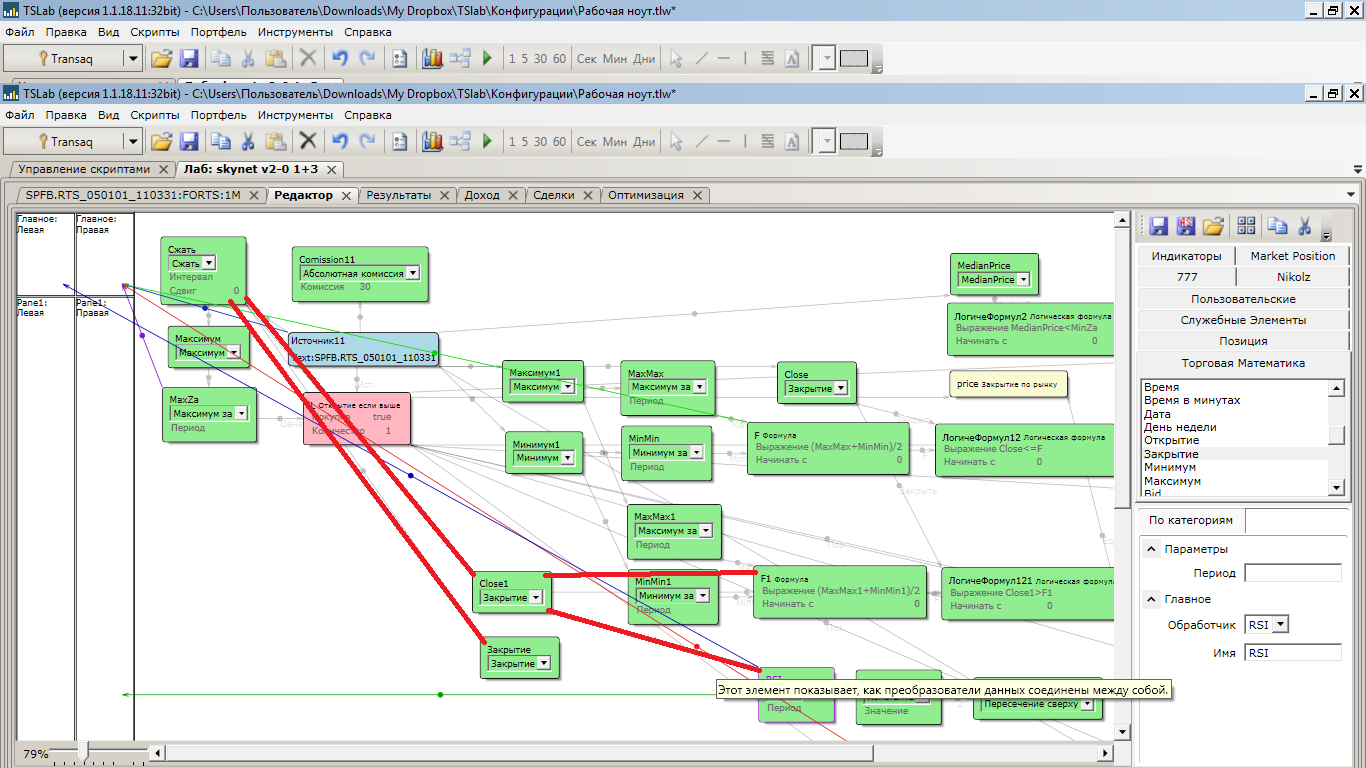1366x768 pixels.
Task: Open the Служебные Элементы category
Action: pyautogui.click(x=1243, y=320)
